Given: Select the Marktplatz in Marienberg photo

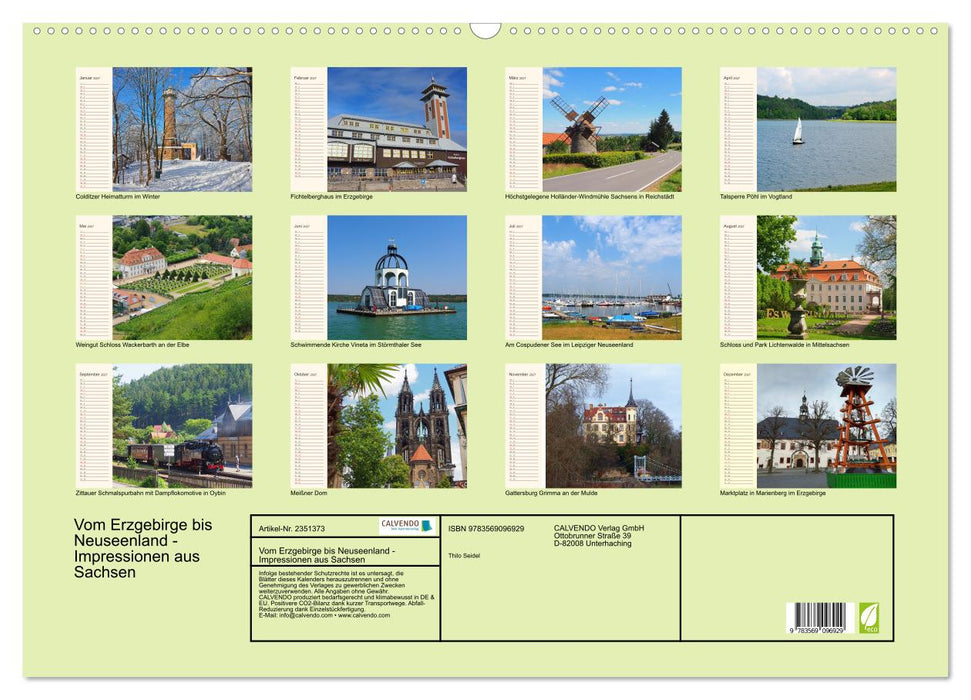Looking at the screenshot, I should 826,426.
